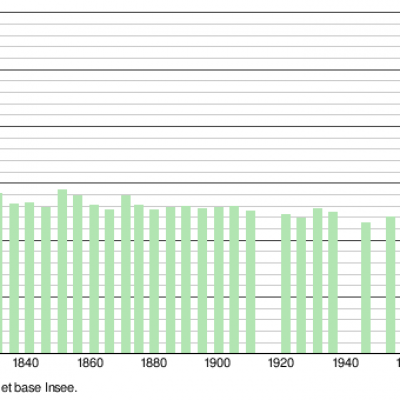Select the 1841 bar above the 1840 label
The height and width of the screenshot is (400, 400).
[x=29, y=278]
